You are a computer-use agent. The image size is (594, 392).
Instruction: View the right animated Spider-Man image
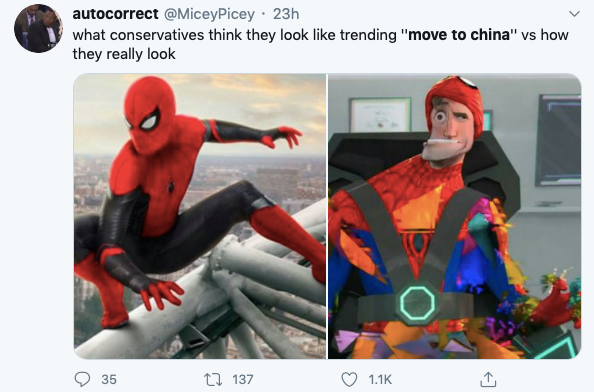pos(454,216)
